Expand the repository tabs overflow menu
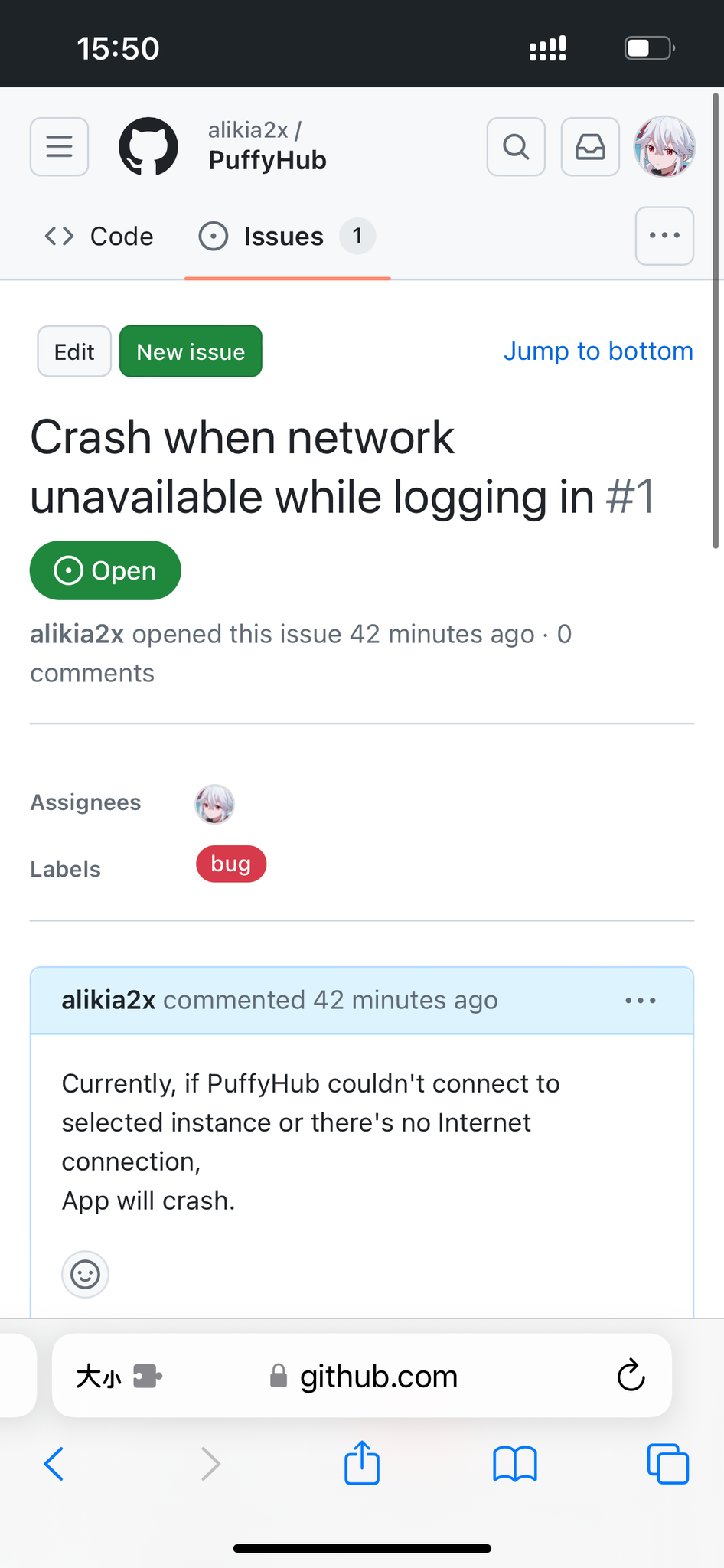 [x=664, y=236]
